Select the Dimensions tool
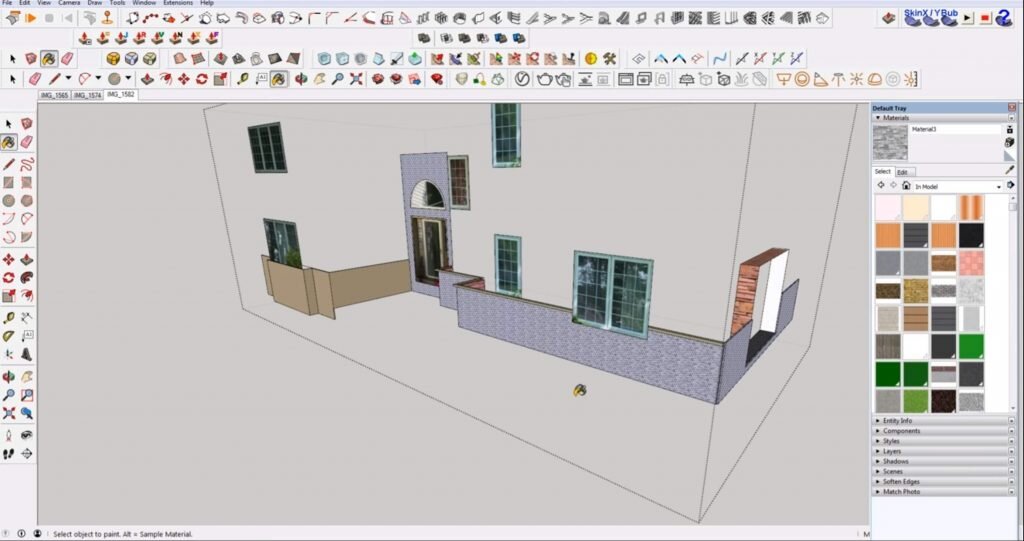The height and width of the screenshot is (541, 1024). click(27, 318)
